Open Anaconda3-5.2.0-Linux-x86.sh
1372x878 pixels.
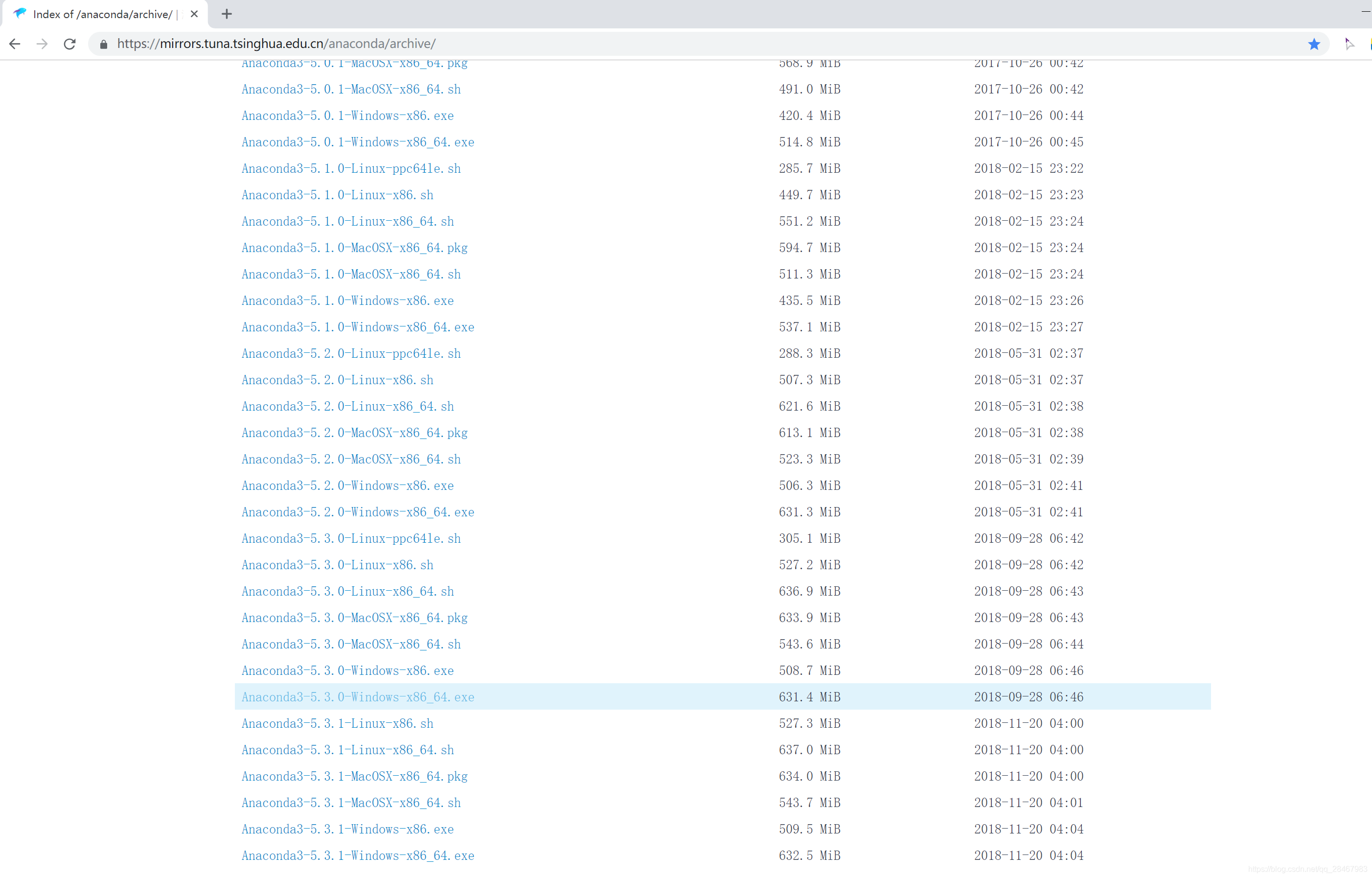(x=338, y=380)
